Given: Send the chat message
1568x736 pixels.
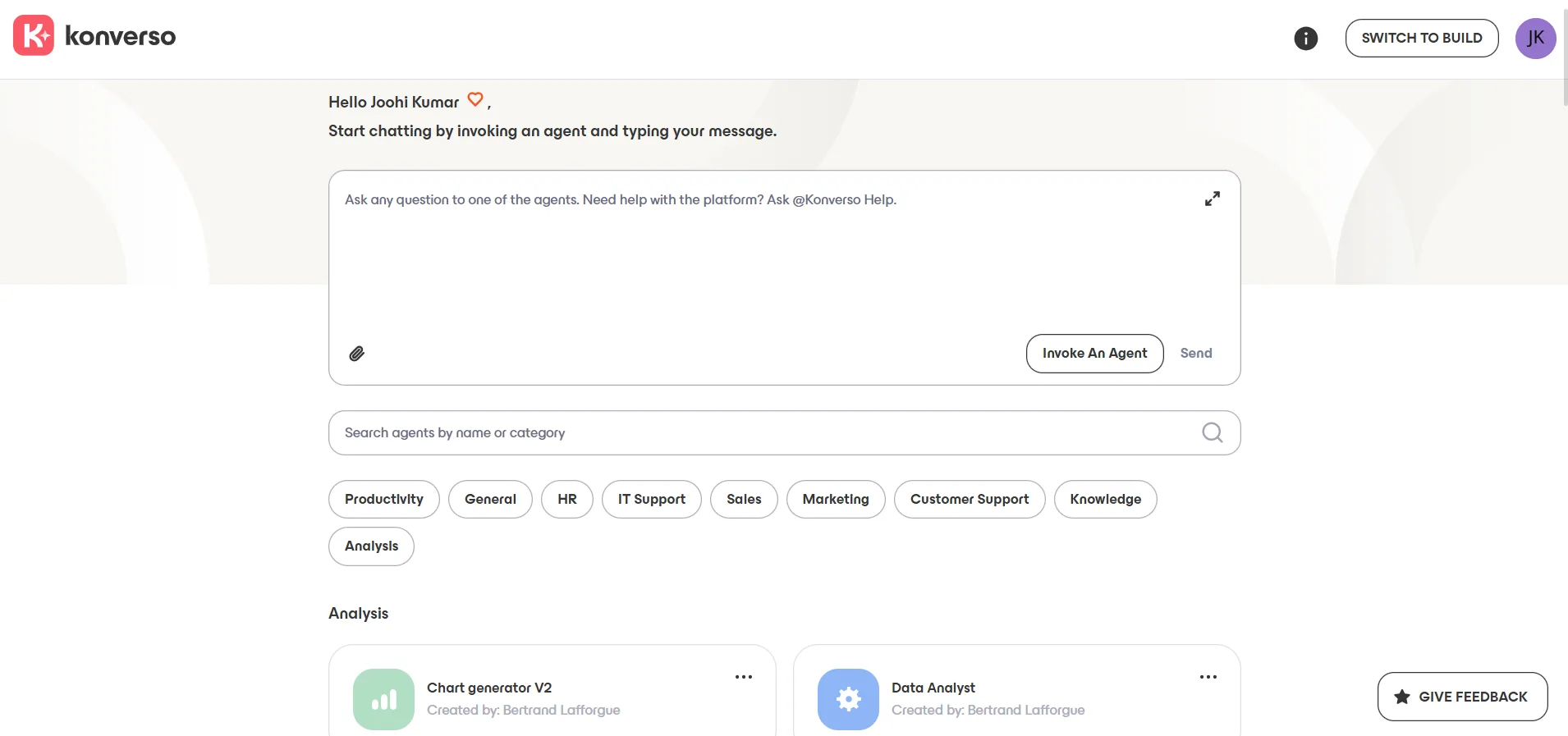Looking at the screenshot, I should tap(1196, 354).
